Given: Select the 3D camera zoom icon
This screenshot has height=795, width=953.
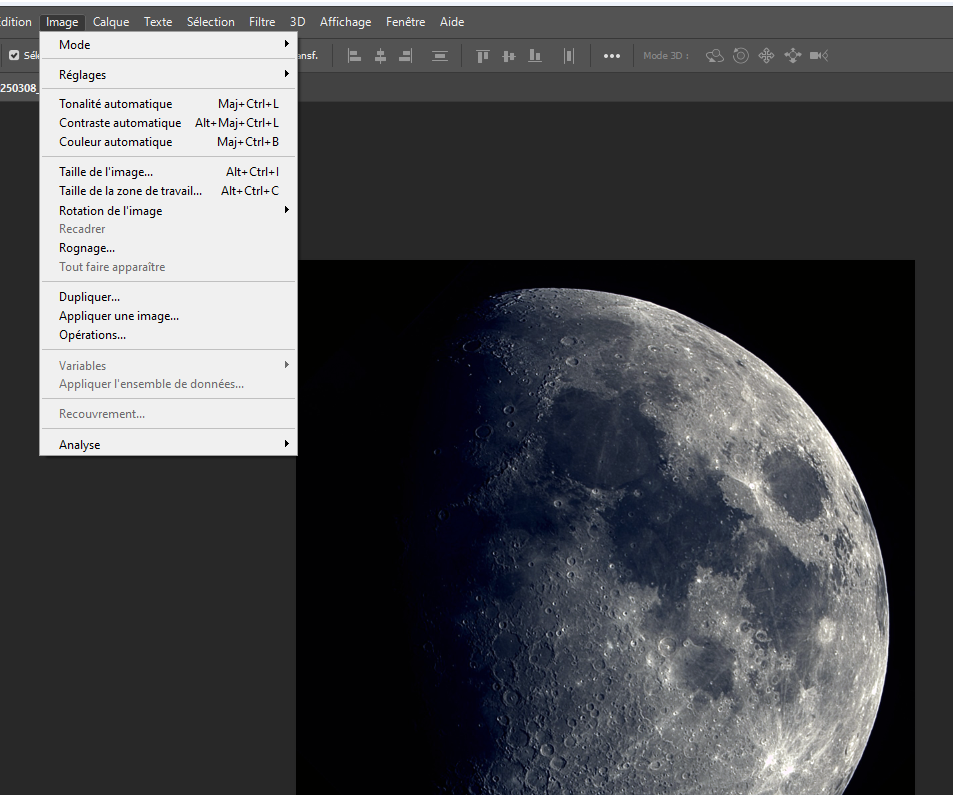Looking at the screenshot, I should pos(819,56).
